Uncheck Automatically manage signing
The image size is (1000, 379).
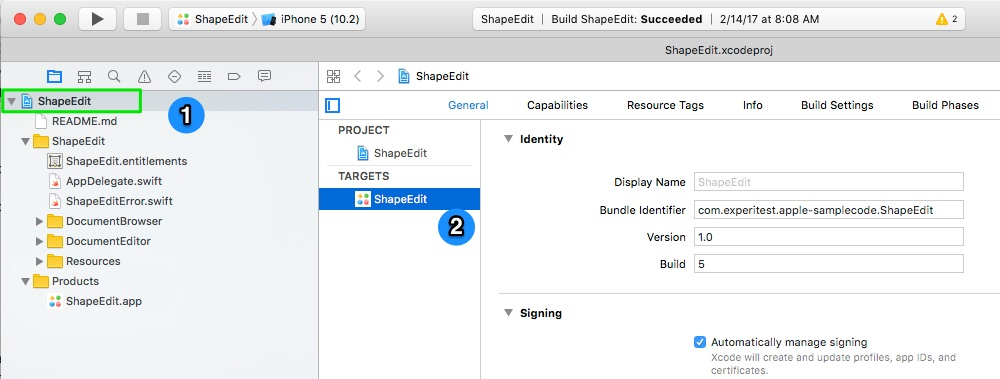click(x=700, y=342)
